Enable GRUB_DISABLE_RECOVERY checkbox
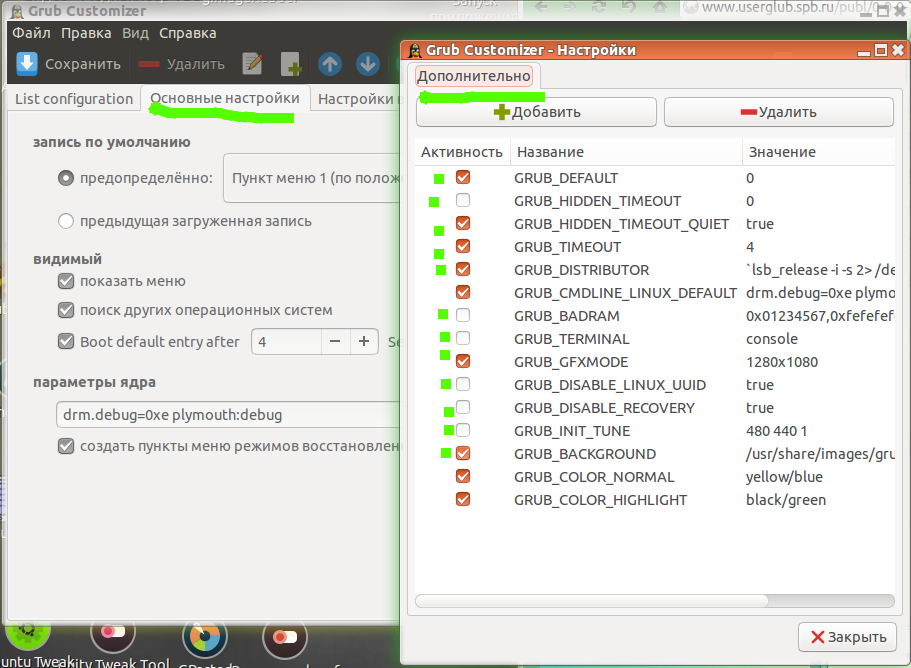This screenshot has width=911, height=668. pyautogui.click(x=463, y=407)
